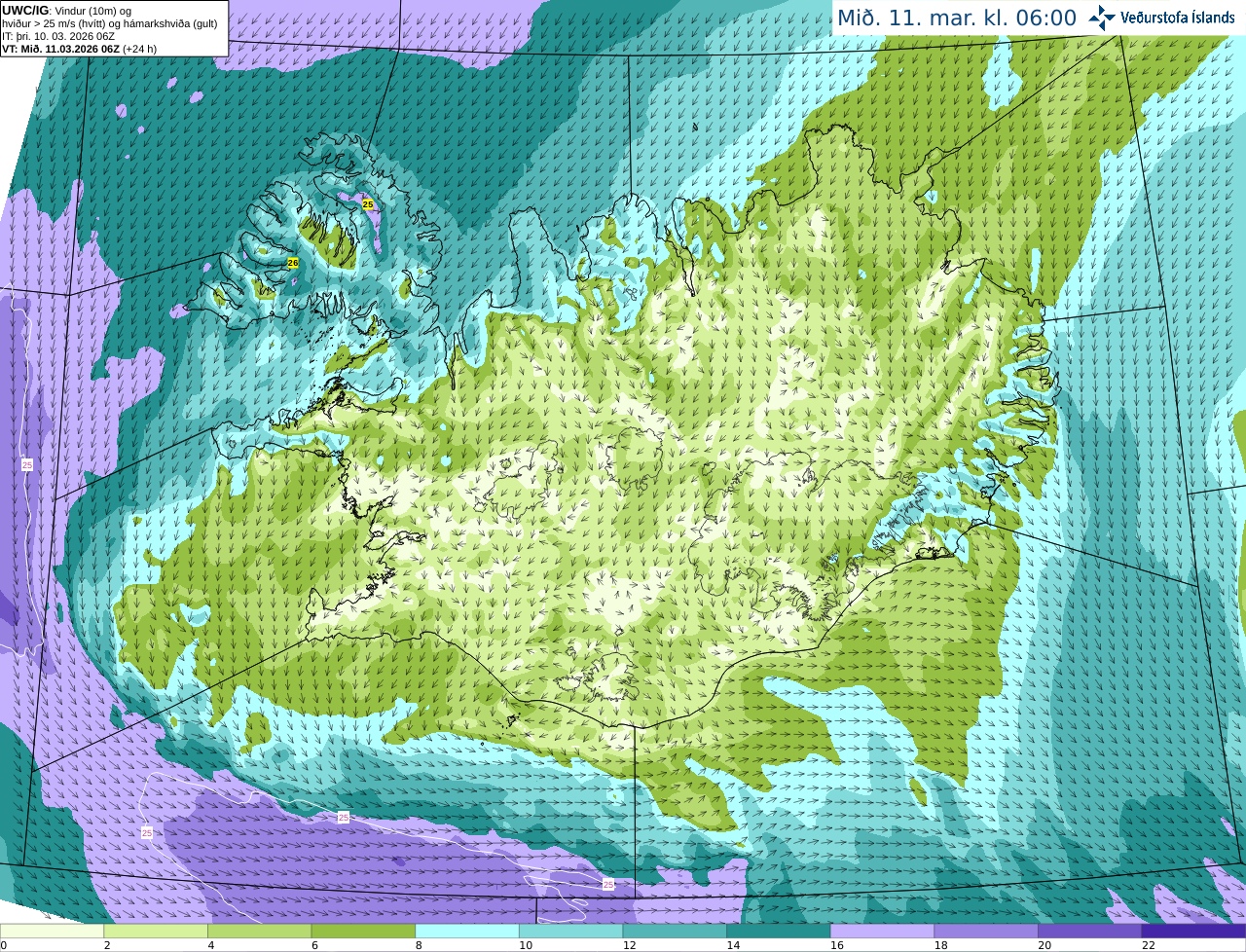Select the 18–20 m/s purple legend swatch
Viewport: 1246px width, 952px height.
(986, 931)
